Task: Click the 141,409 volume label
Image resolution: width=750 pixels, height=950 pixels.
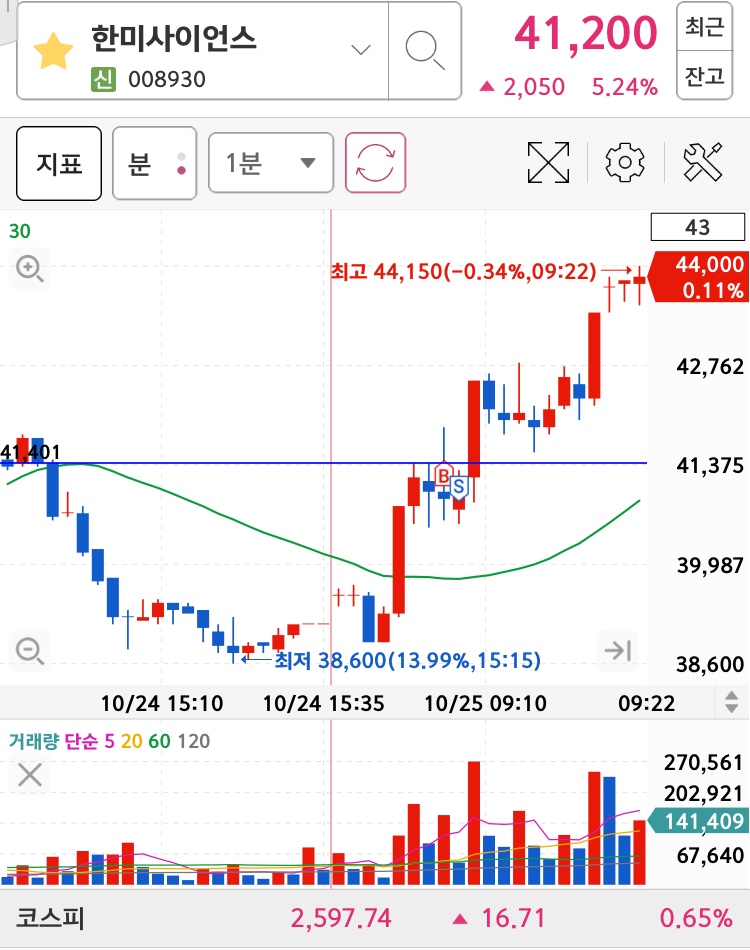Action: 699,822
